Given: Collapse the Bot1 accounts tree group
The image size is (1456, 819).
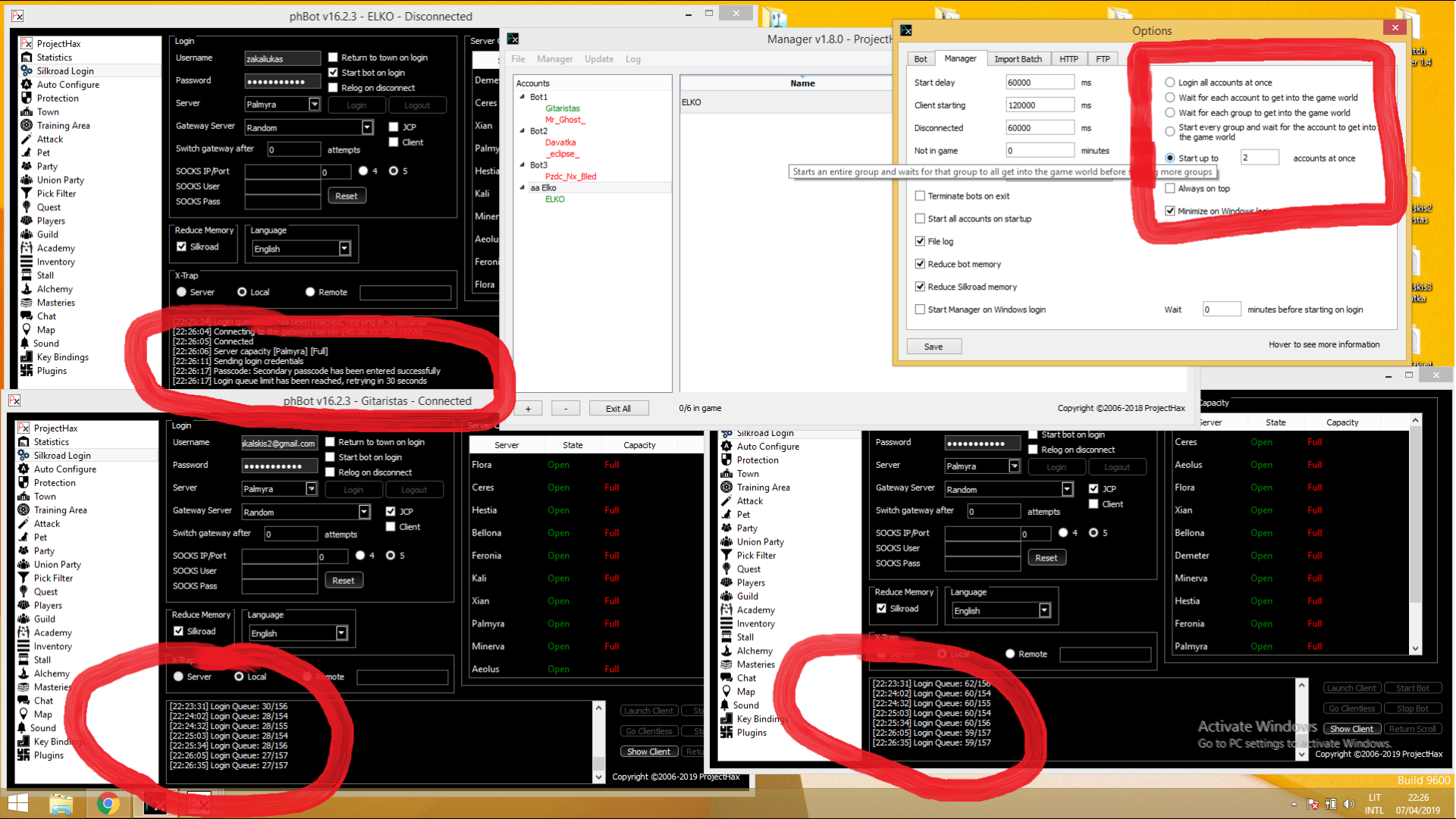Looking at the screenshot, I should click(522, 97).
